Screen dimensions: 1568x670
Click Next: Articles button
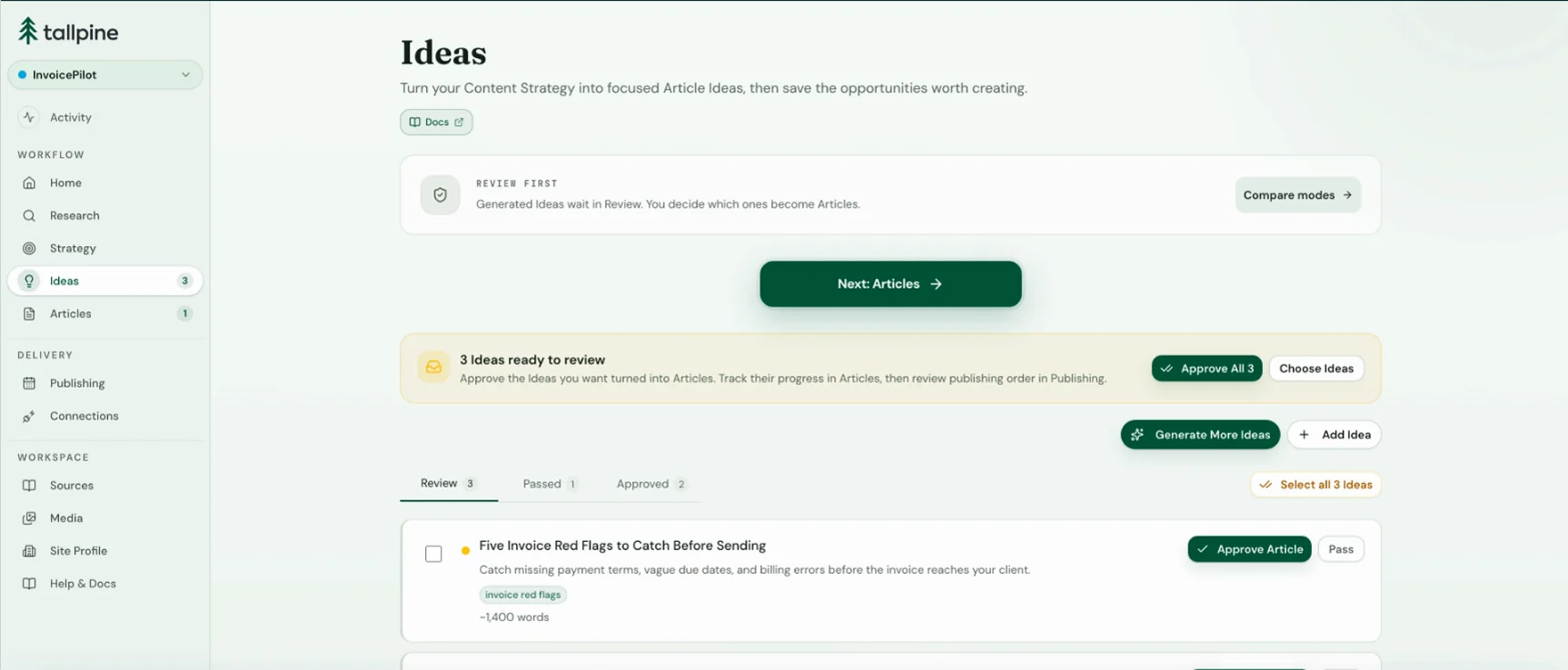click(x=890, y=284)
